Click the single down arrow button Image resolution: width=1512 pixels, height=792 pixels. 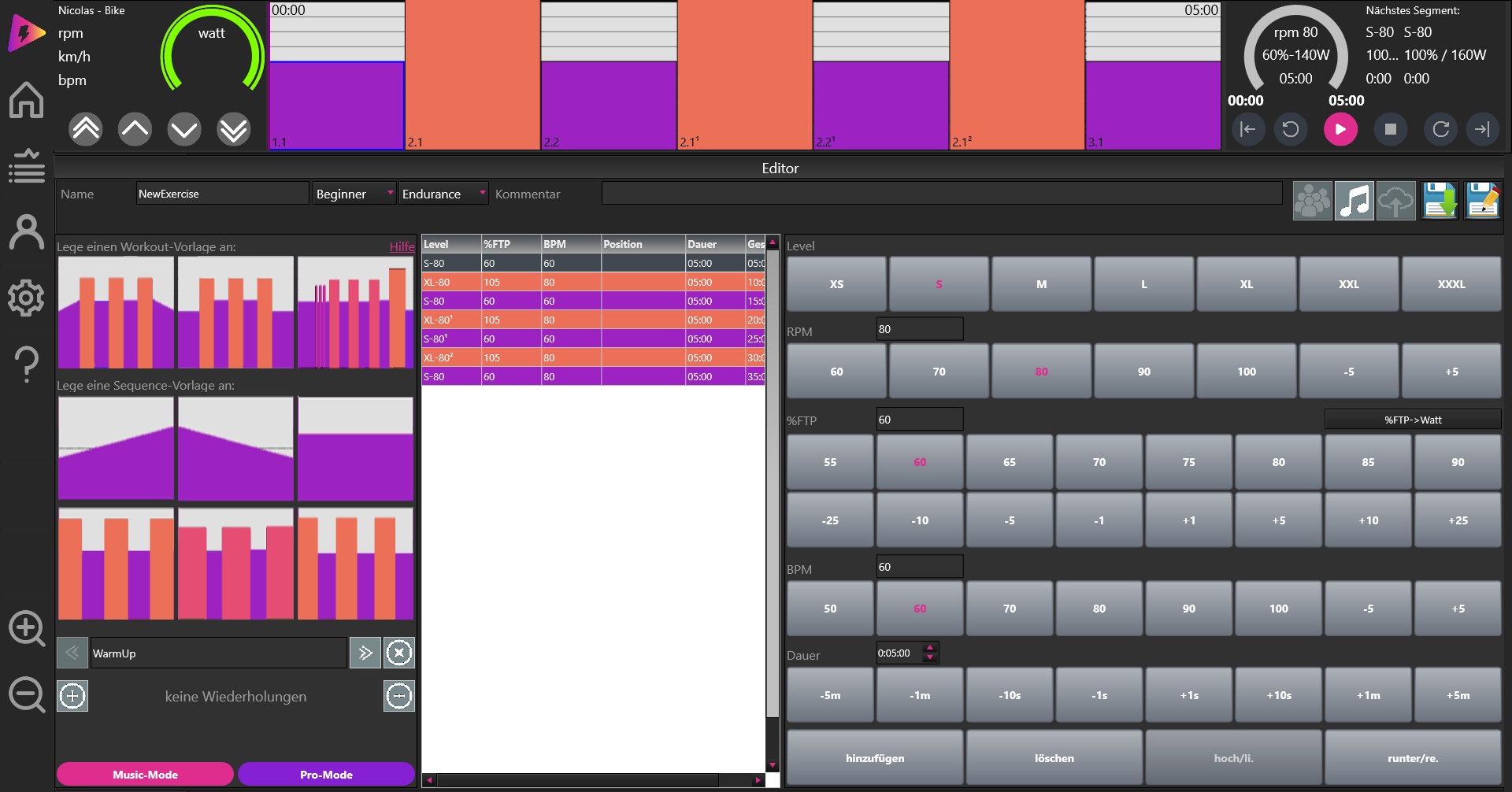tap(184, 129)
